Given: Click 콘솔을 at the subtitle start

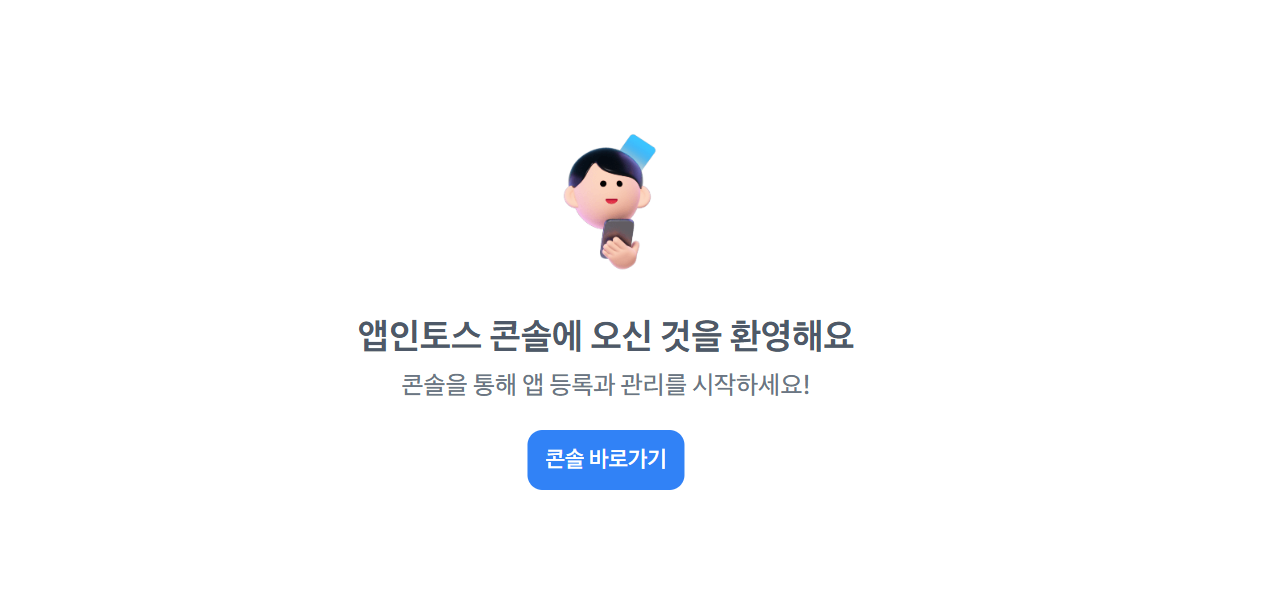Looking at the screenshot, I should click(x=434, y=385).
